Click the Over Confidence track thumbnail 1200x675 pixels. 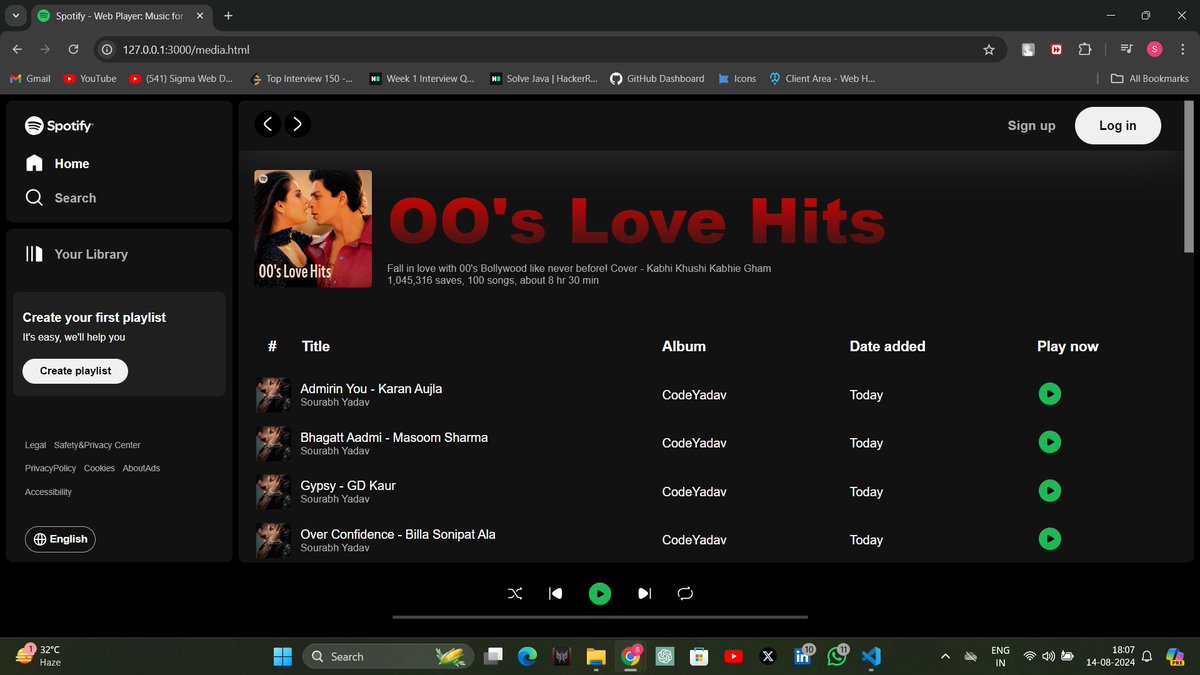274,540
